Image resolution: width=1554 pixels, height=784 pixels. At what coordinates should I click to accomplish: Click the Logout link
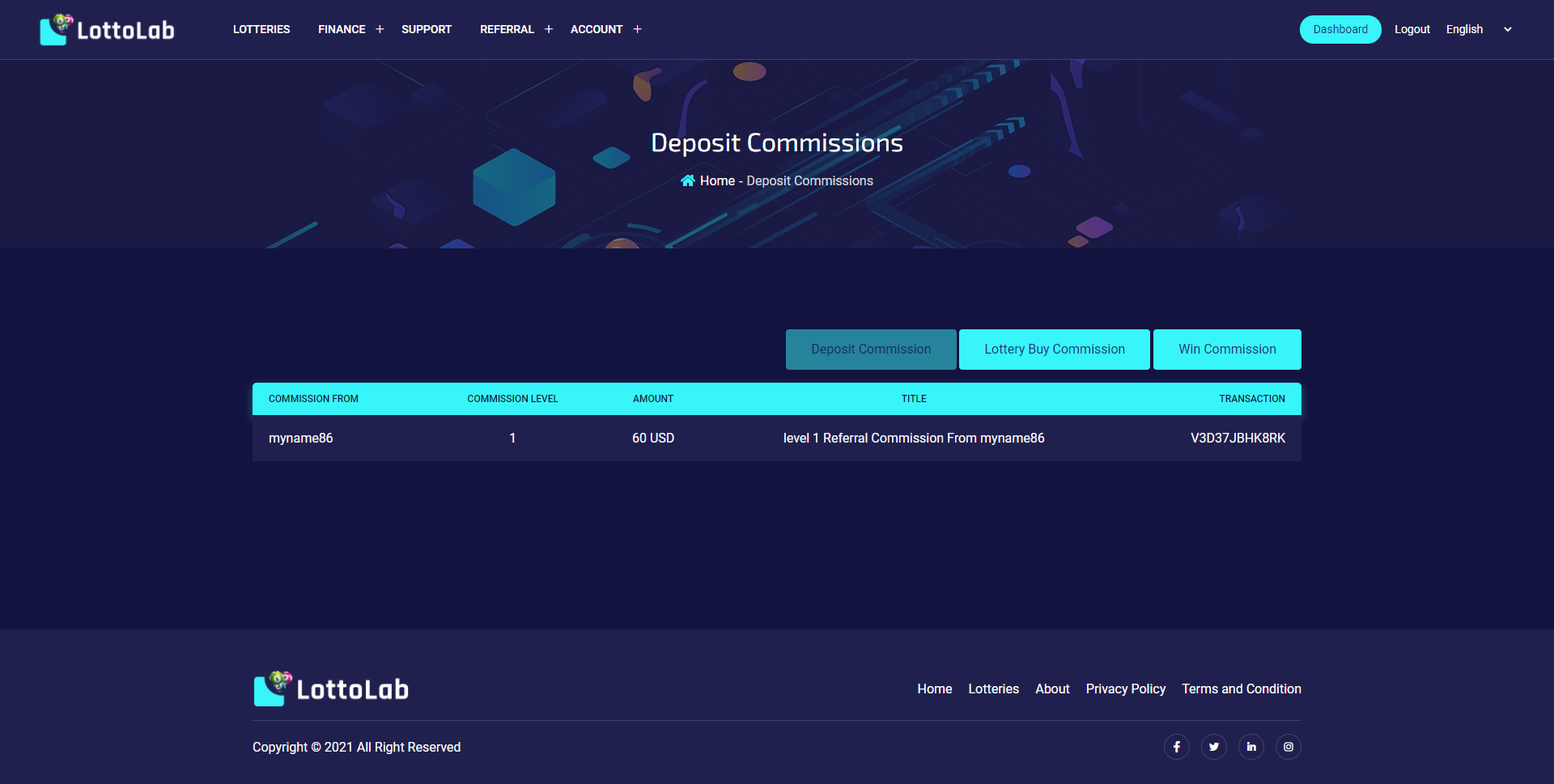(x=1412, y=29)
